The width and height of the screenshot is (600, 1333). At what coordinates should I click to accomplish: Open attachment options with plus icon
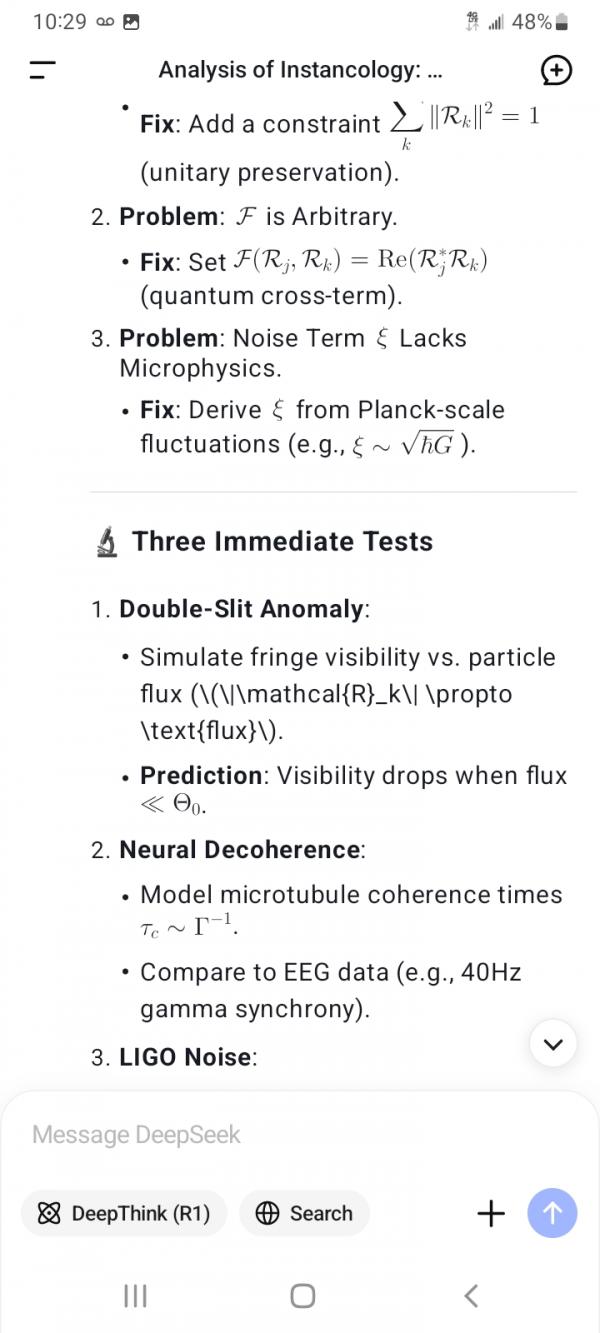[491, 1213]
